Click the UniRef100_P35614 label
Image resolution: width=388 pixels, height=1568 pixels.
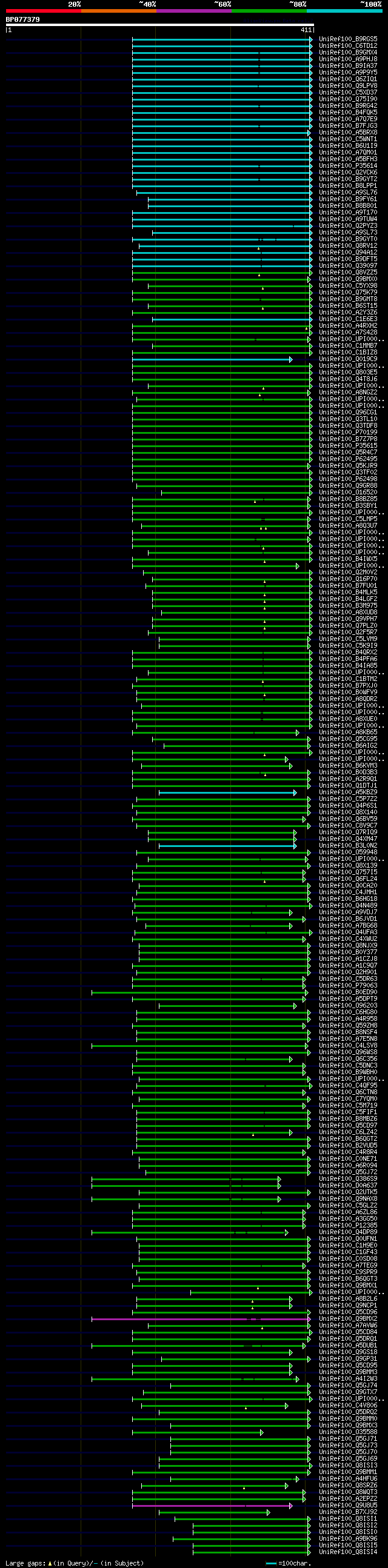pyautogui.click(x=348, y=165)
